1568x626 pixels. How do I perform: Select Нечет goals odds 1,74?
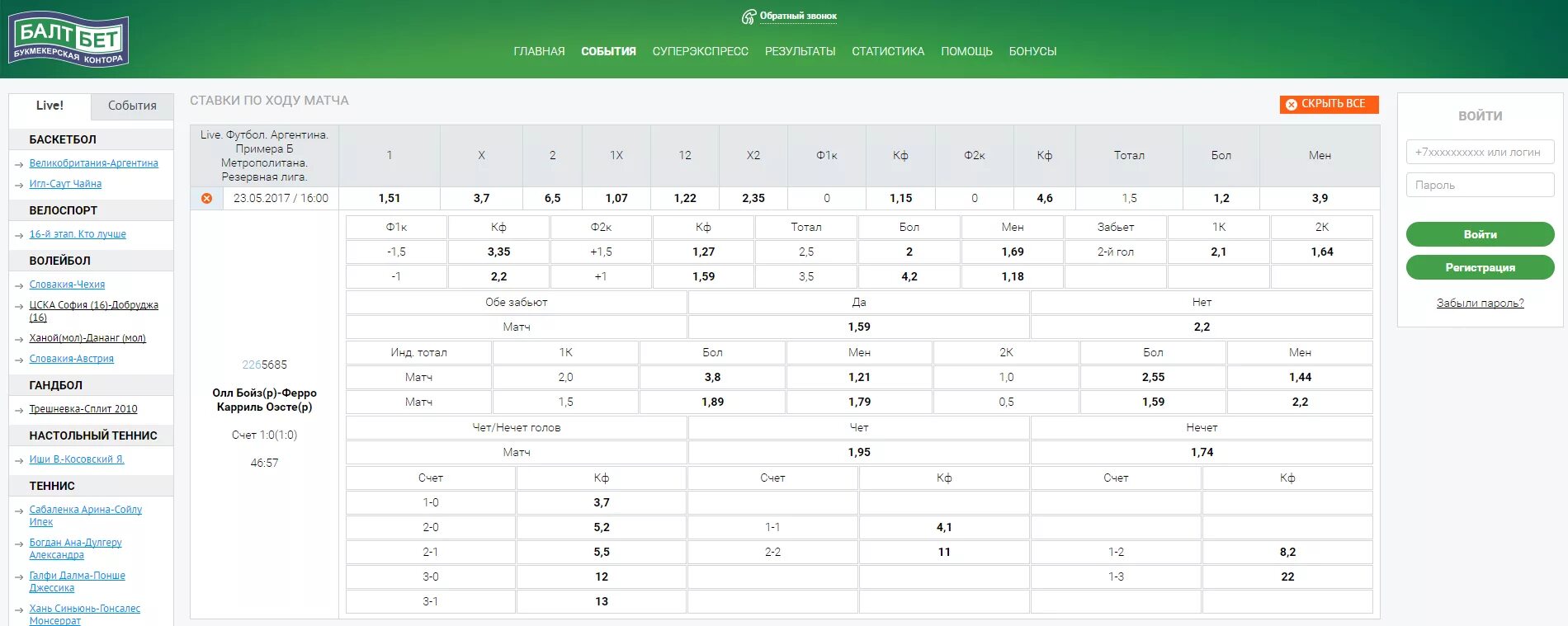[x=1202, y=452]
